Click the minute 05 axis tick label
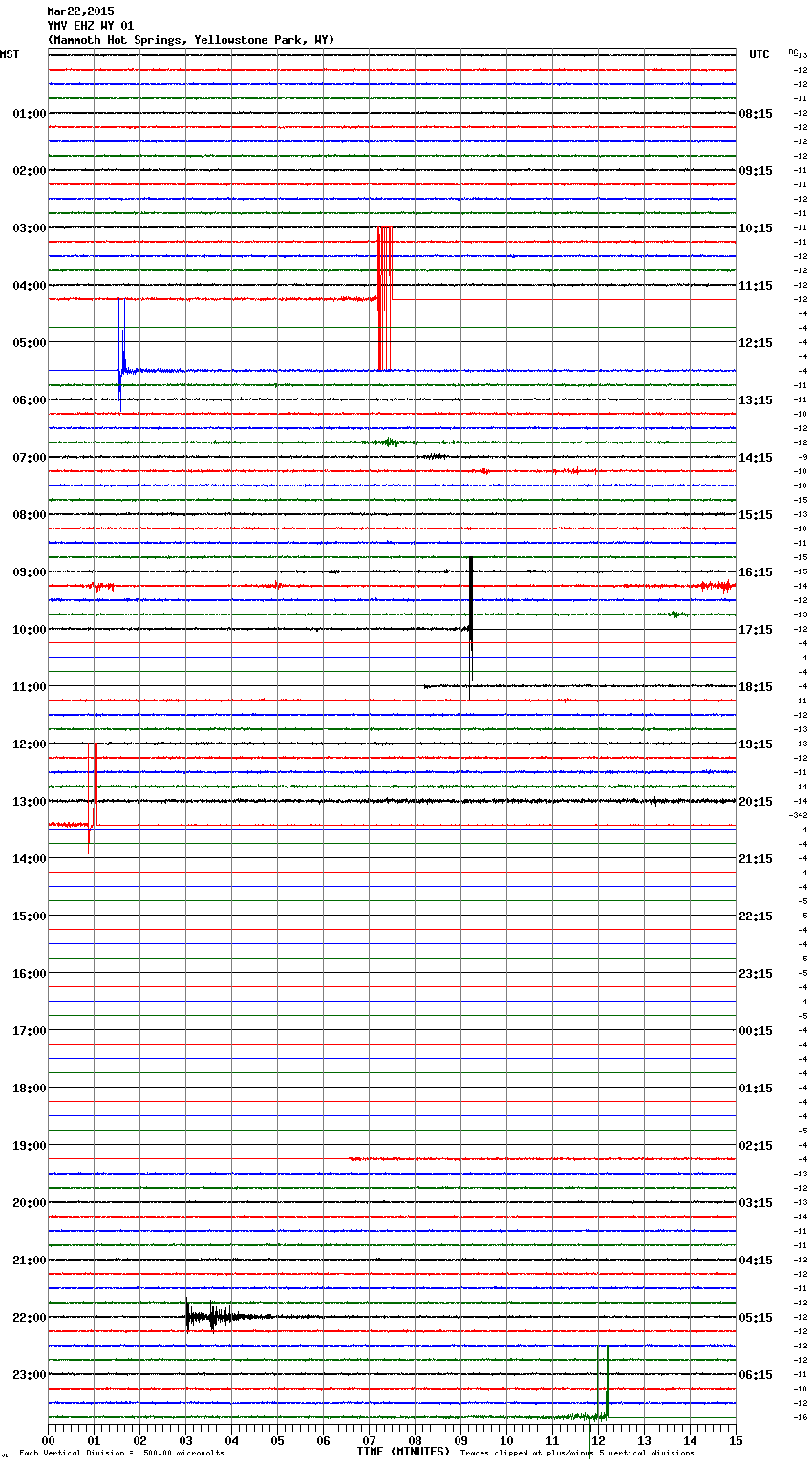812x1466 pixels. tap(277, 1441)
